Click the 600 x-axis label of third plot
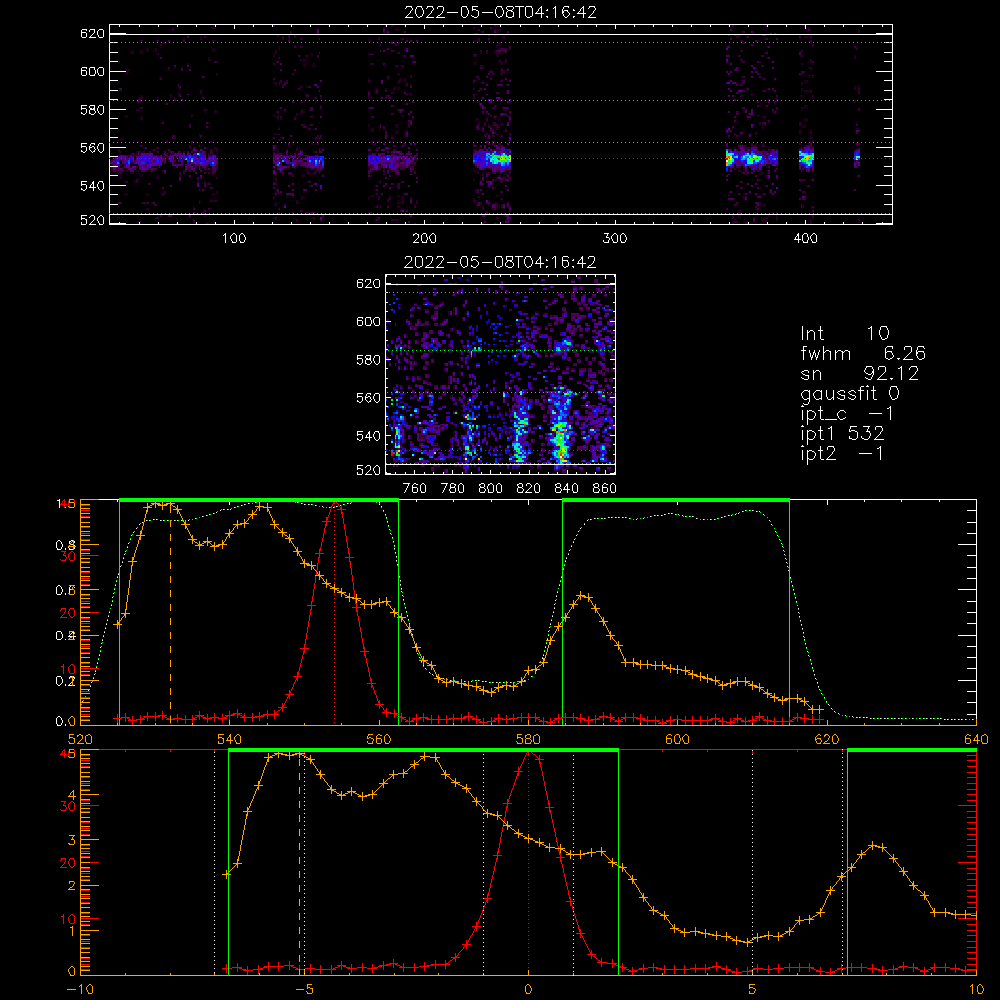Image resolution: width=1000 pixels, height=1000 pixels. [677, 740]
